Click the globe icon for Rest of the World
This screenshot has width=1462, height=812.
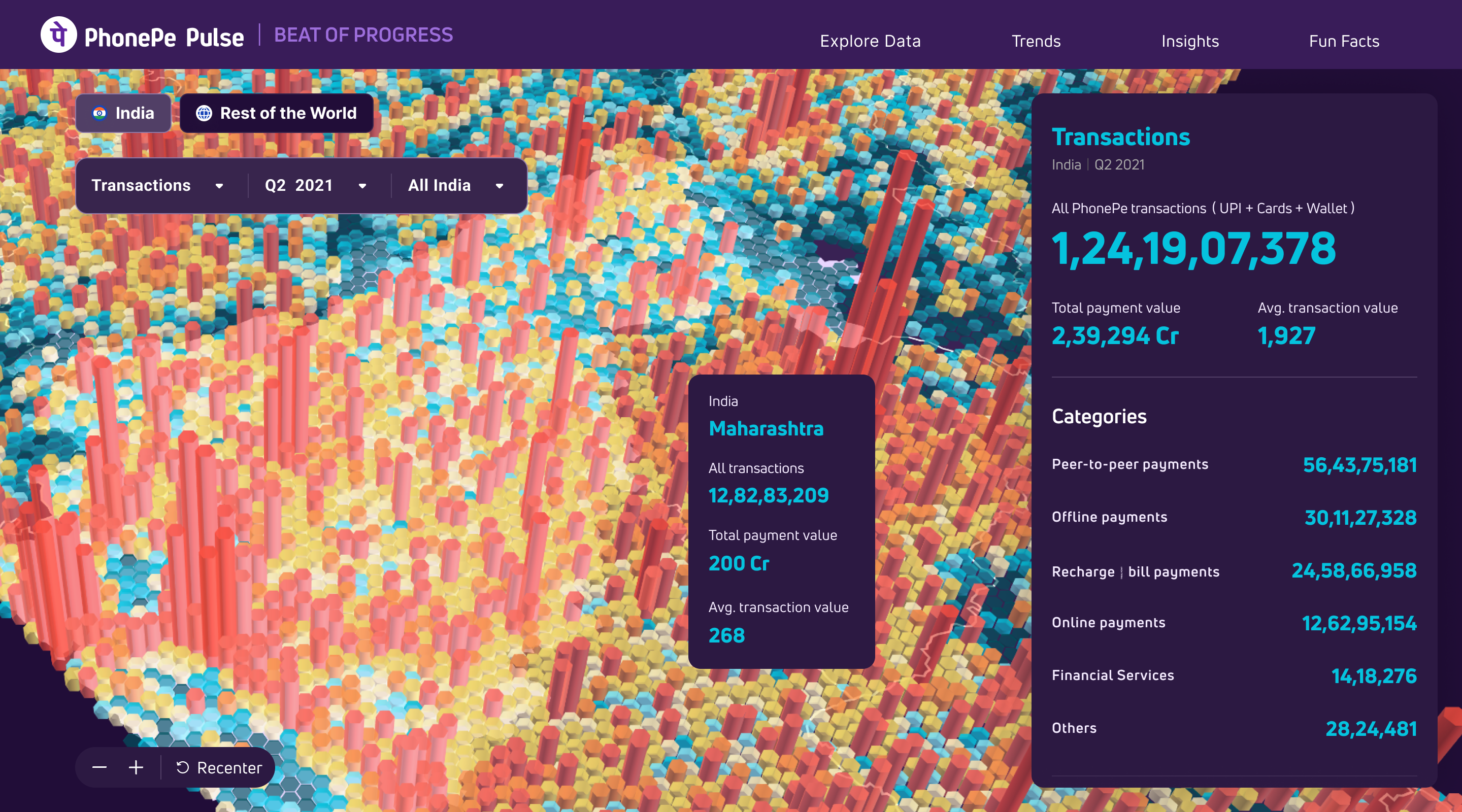[x=204, y=114]
